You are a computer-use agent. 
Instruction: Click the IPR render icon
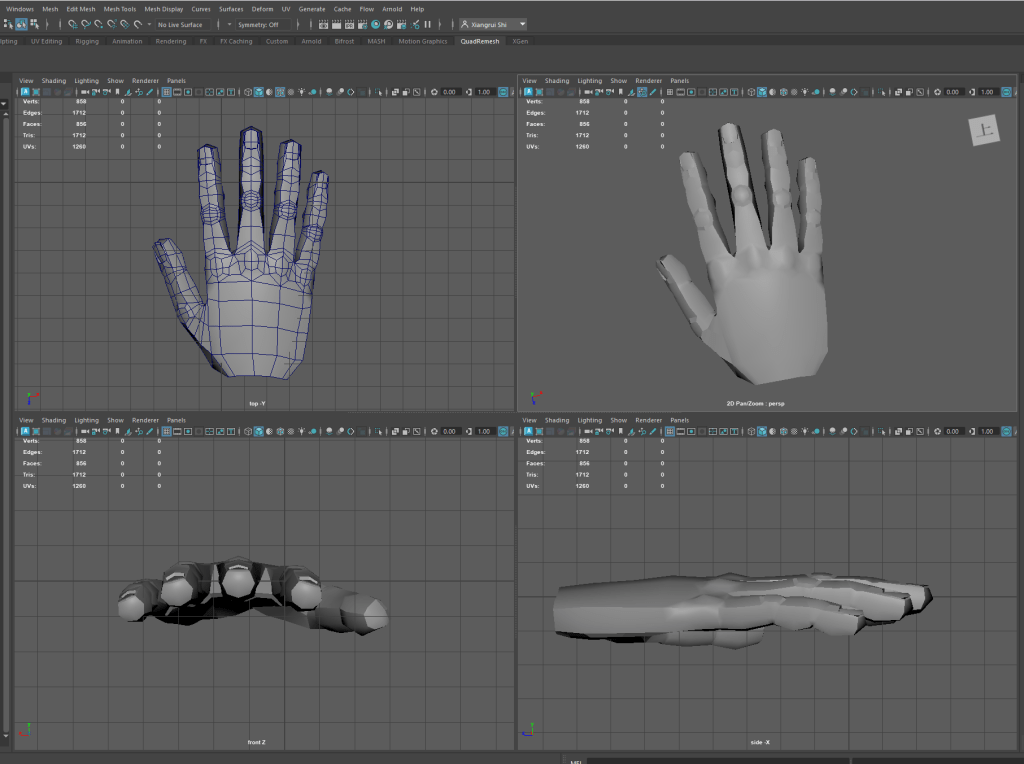pyautogui.click(x=349, y=24)
